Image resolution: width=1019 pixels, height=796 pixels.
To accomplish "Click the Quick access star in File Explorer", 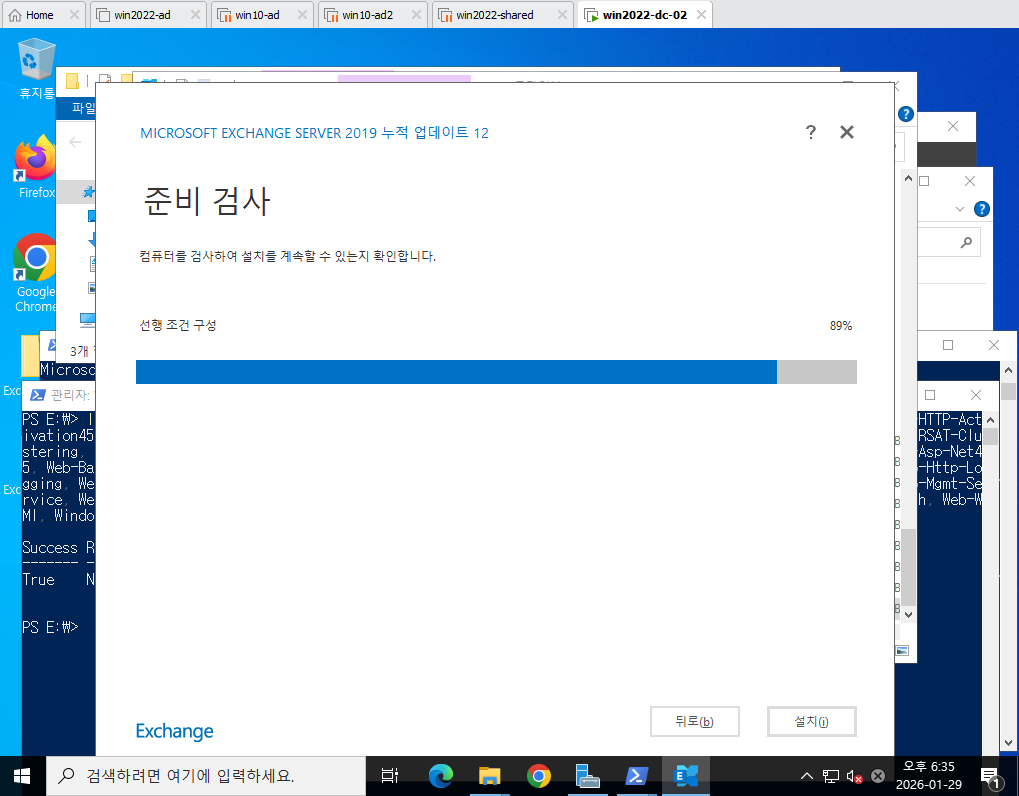I will [x=88, y=192].
